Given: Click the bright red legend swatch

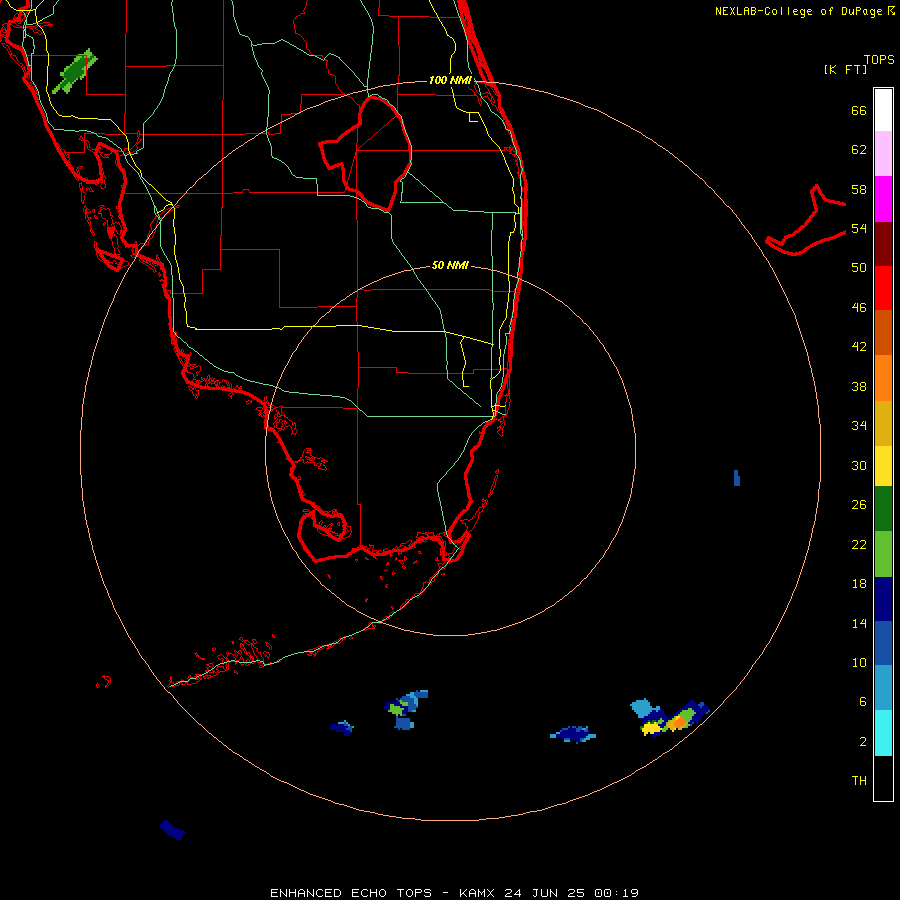Looking at the screenshot, I should click(883, 288).
